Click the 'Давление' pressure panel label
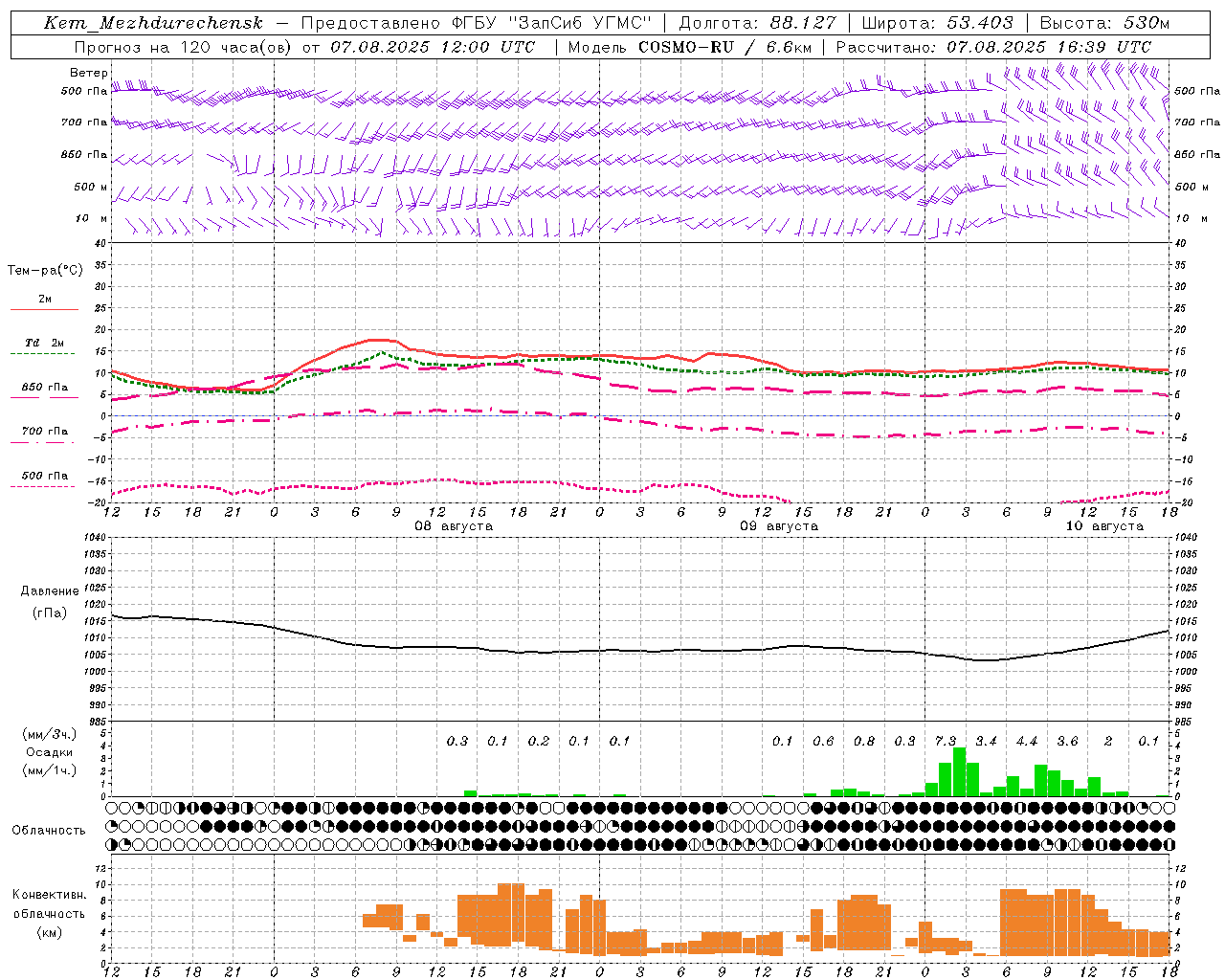The height and width of the screenshot is (980, 1225). 48,590
